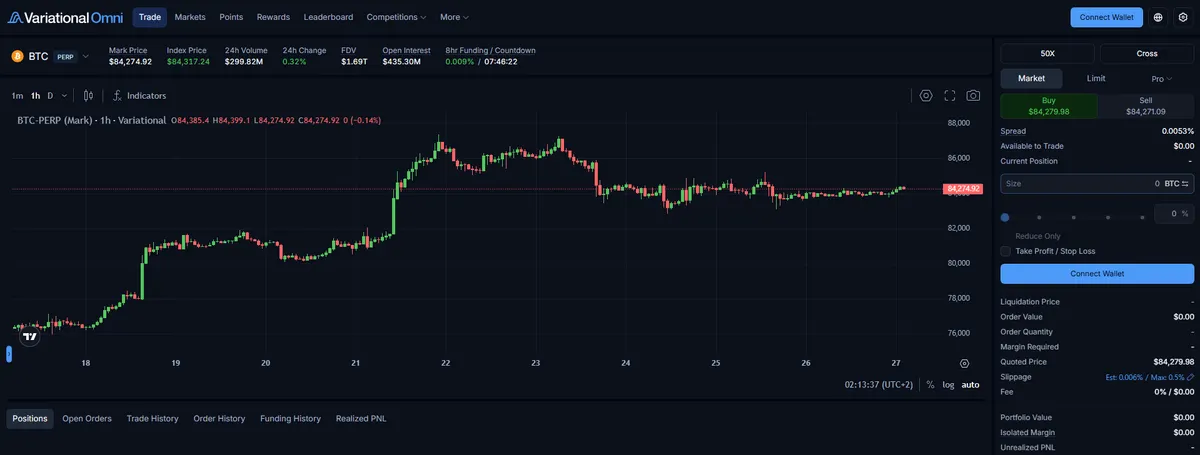Open the Cross margin mode selector
The width and height of the screenshot is (1200, 455).
(x=1147, y=53)
